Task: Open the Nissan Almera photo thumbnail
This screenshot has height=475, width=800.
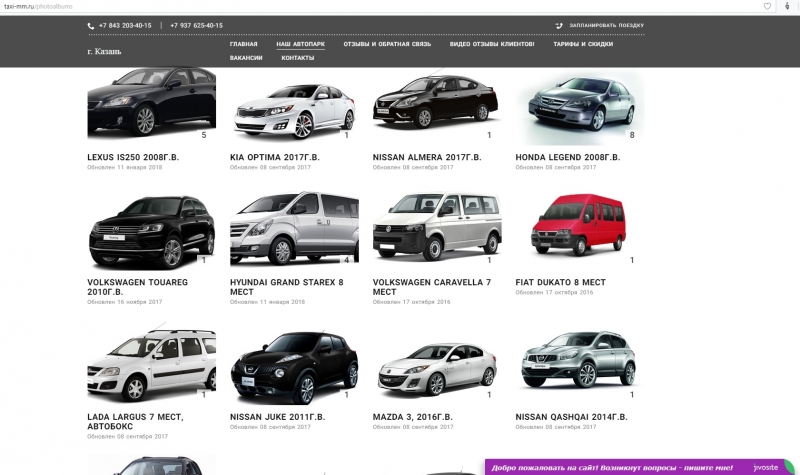Action: [x=437, y=105]
